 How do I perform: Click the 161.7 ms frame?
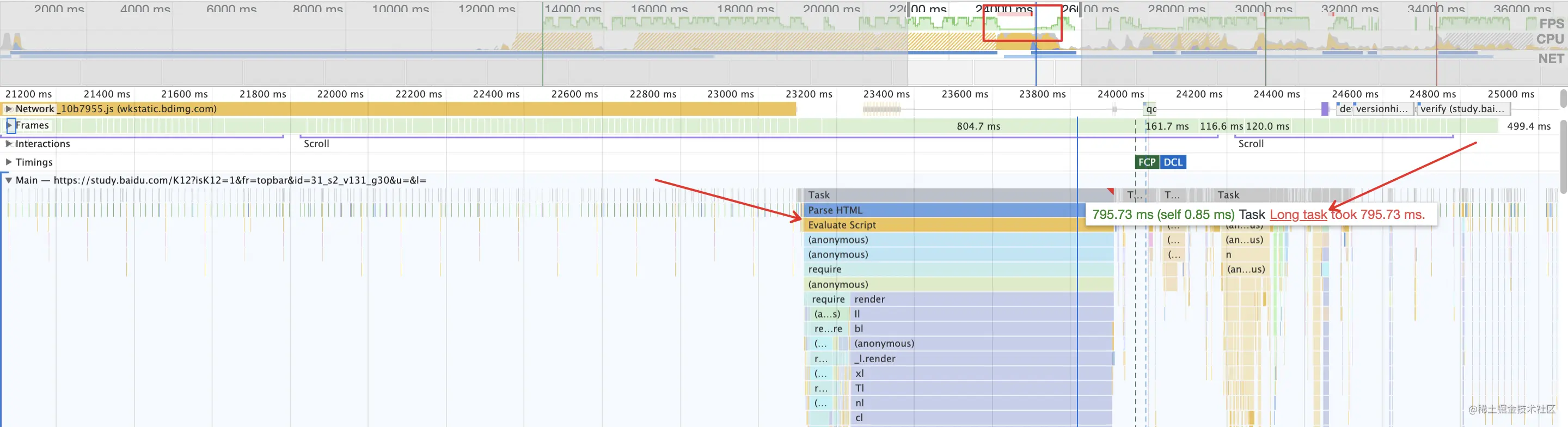[x=1167, y=126]
